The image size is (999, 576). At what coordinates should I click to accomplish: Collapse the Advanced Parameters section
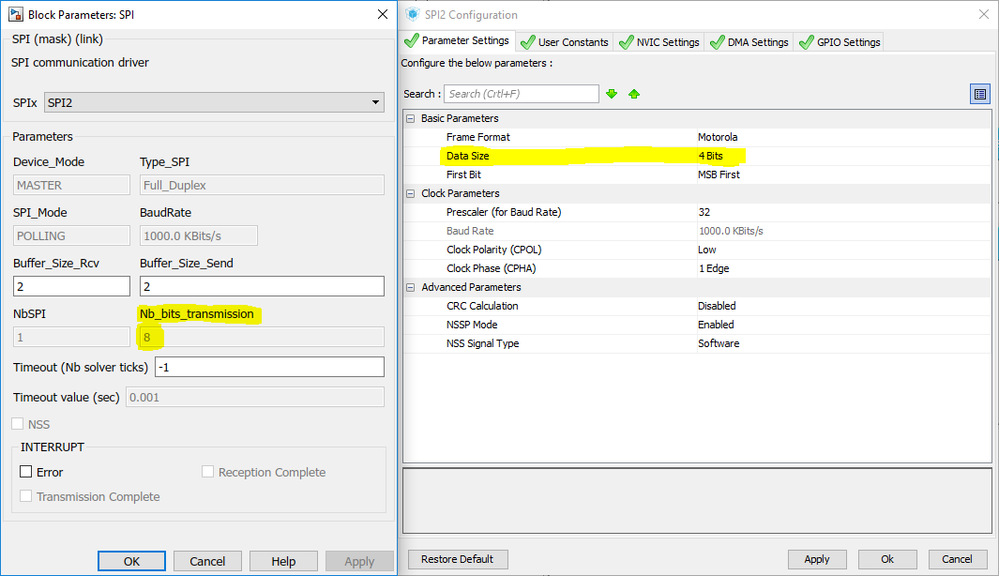[410, 287]
